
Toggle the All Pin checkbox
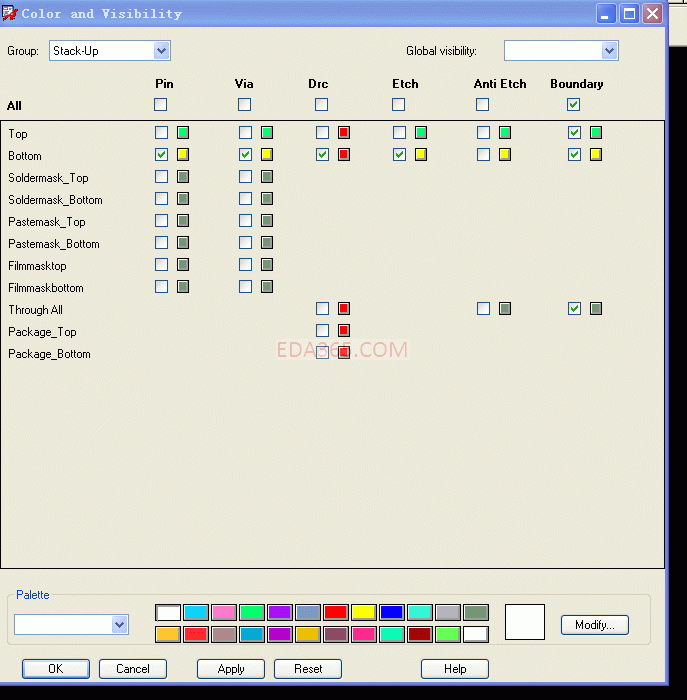161,104
